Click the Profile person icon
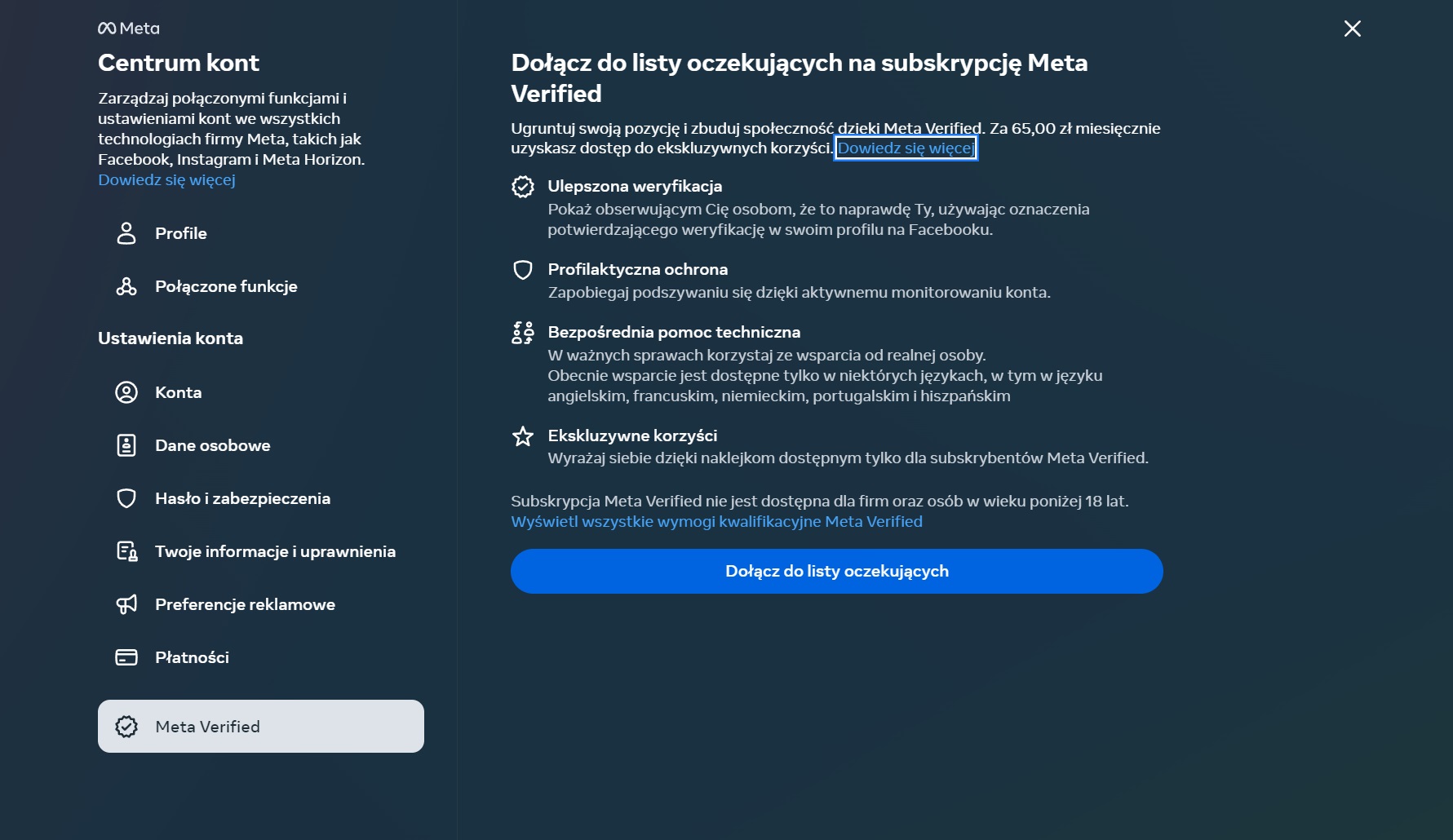Image resolution: width=1453 pixels, height=840 pixels. click(126, 233)
